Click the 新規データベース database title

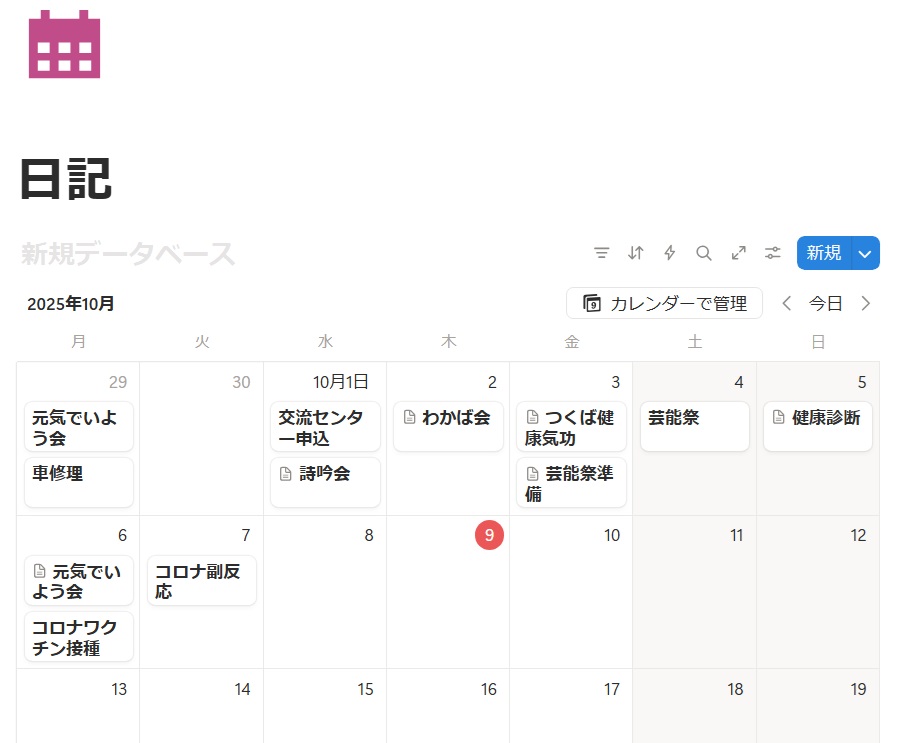(x=128, y=254)
